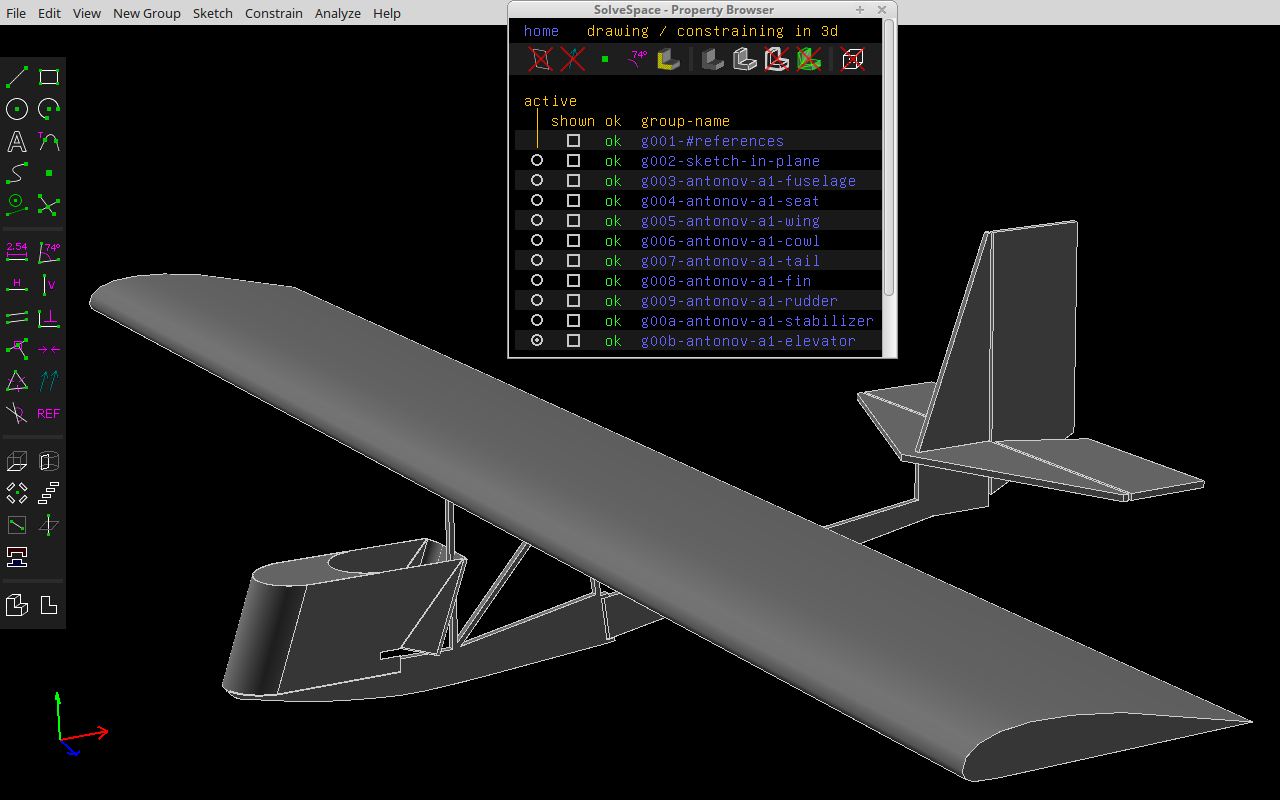Click the REF reference dimension tool

coord(48,413)
